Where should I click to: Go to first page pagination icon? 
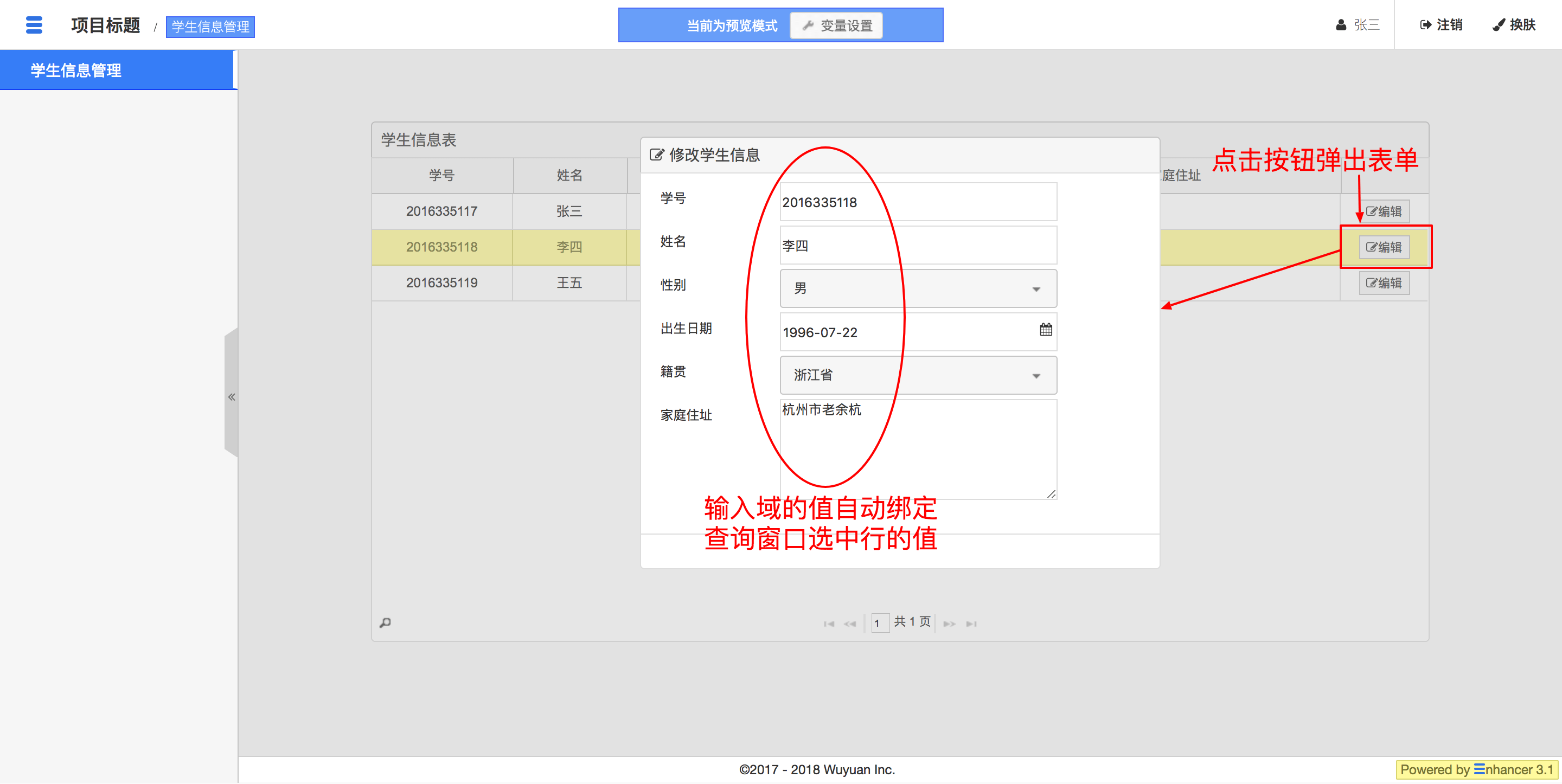829,624
